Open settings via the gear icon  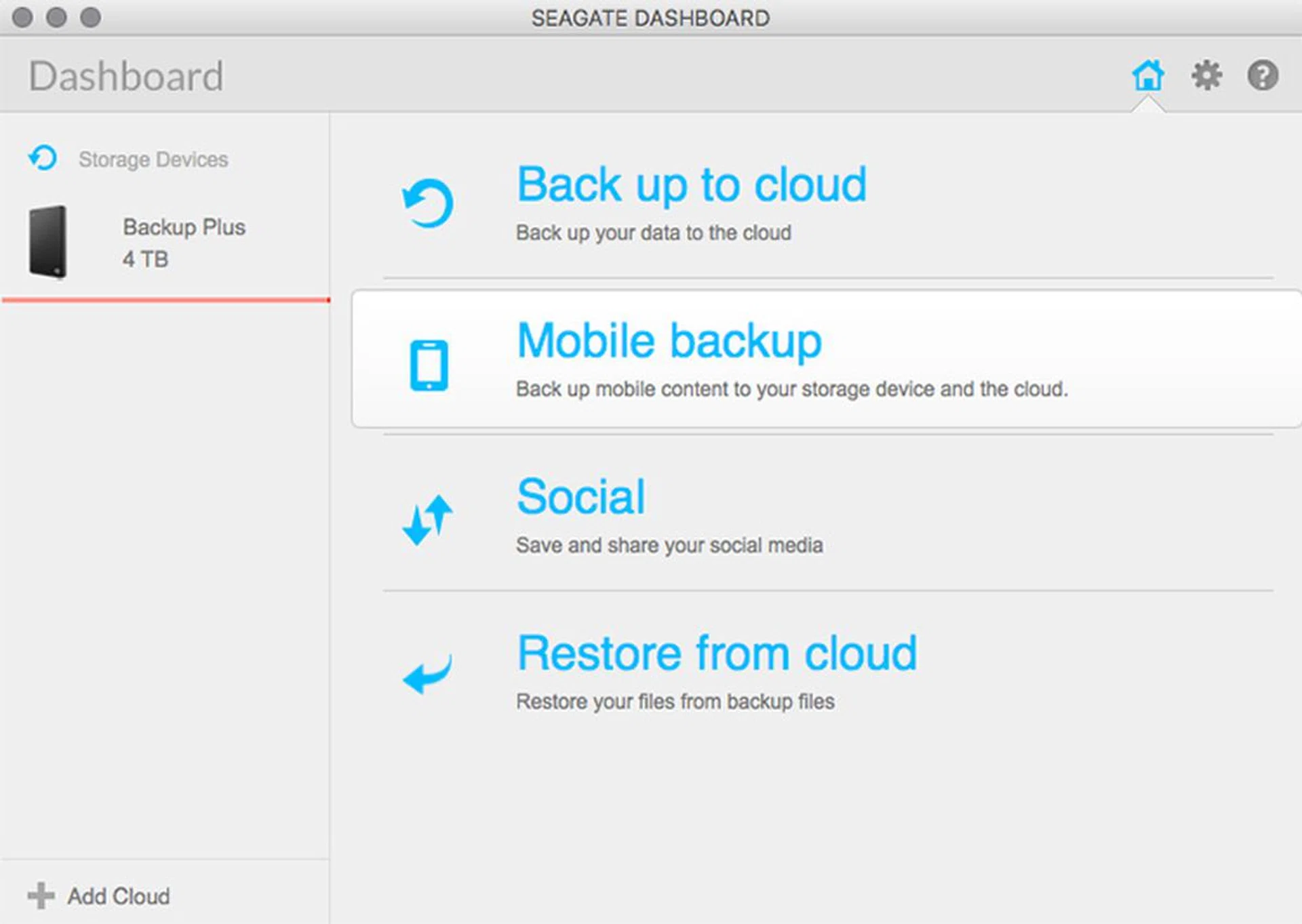pyautogui.click(x=1206, y=75)
